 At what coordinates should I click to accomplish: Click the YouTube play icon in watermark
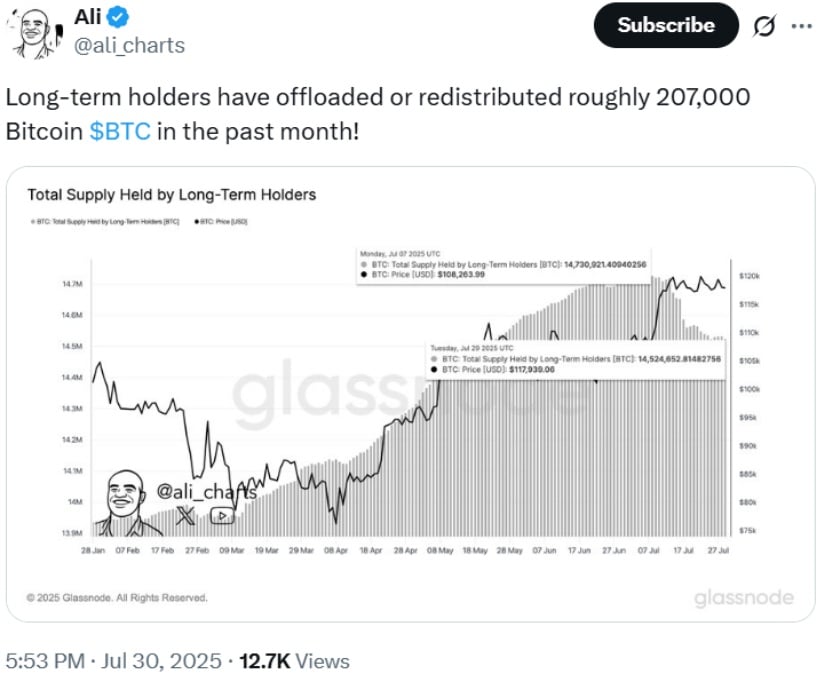tap(222, 516)
